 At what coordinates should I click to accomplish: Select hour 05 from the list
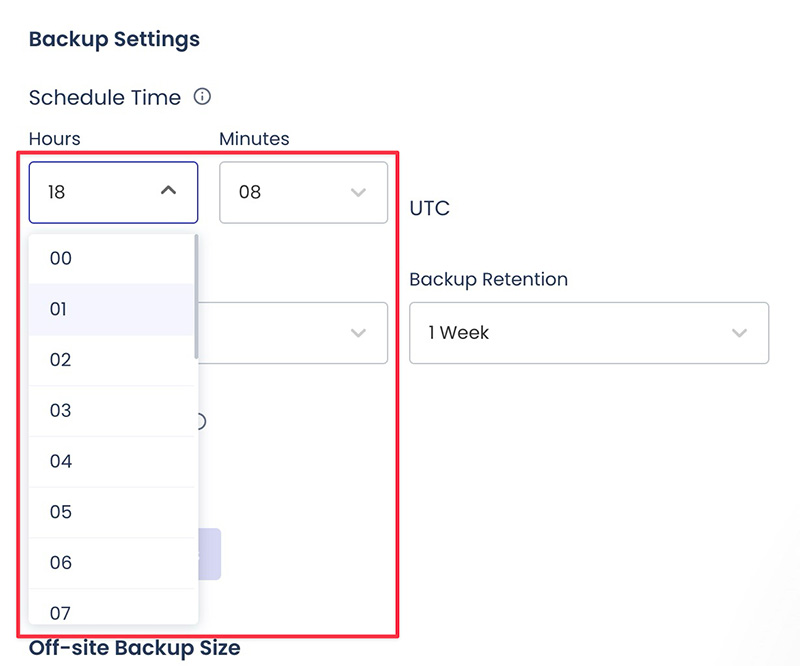[111, 512]
